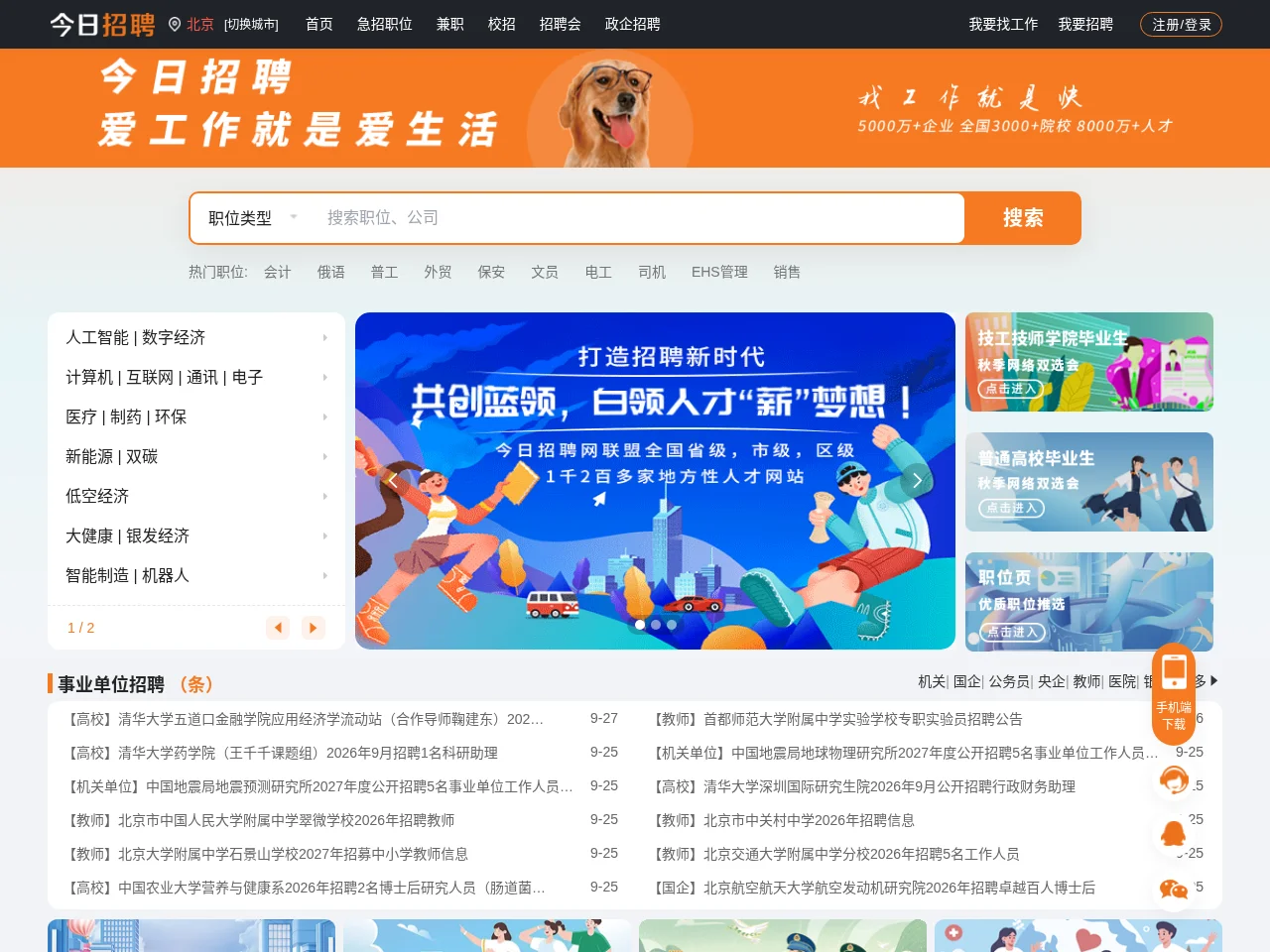Open 北京交通大学附属中学分校 listing
1270x952 pixels.
coord(834,854)
